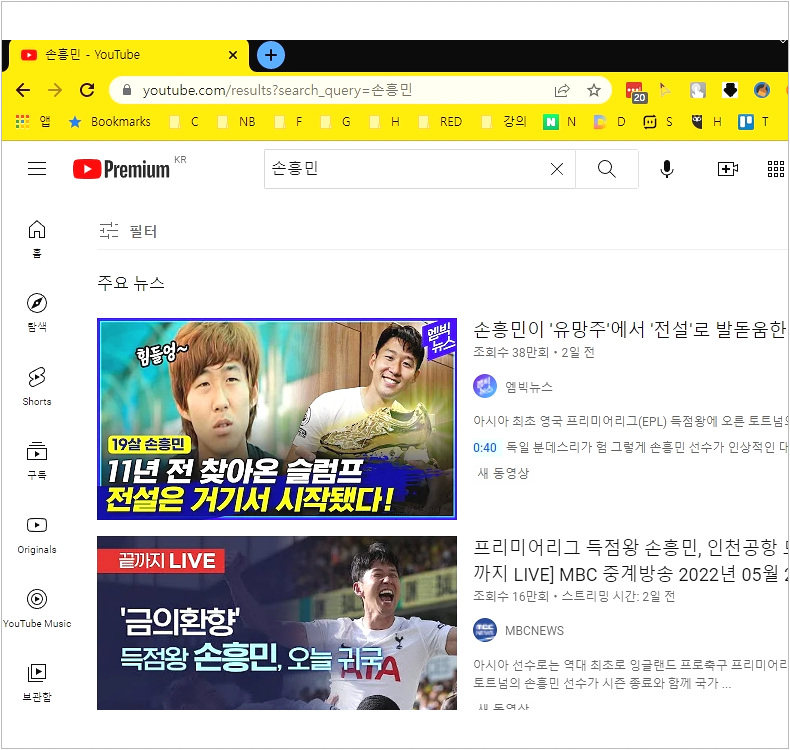
Task: Clear the search query with the X
Action: point(557,169)
